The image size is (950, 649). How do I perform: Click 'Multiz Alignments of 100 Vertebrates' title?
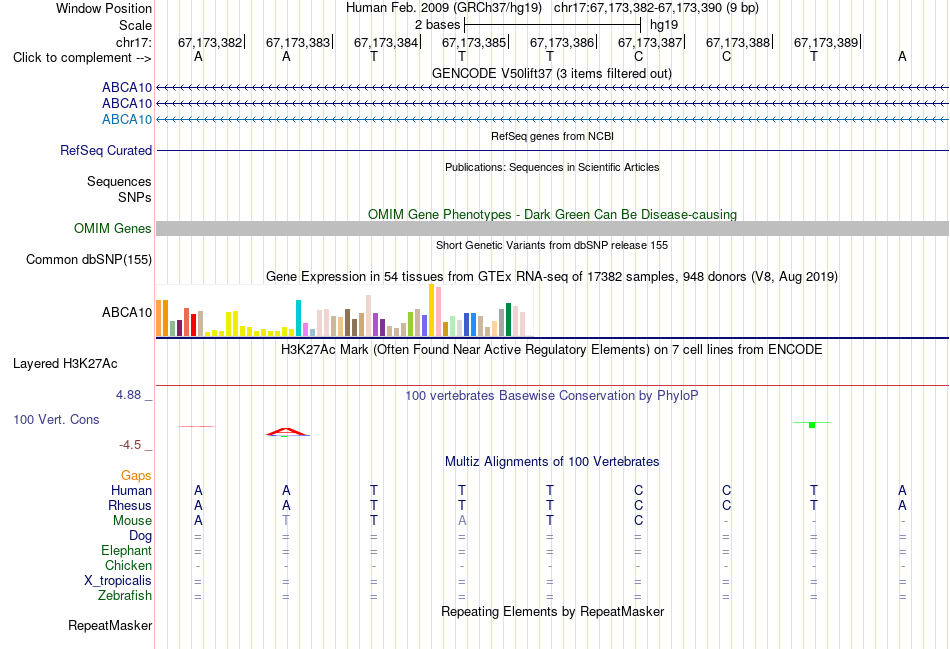click(x=552, y=462)
